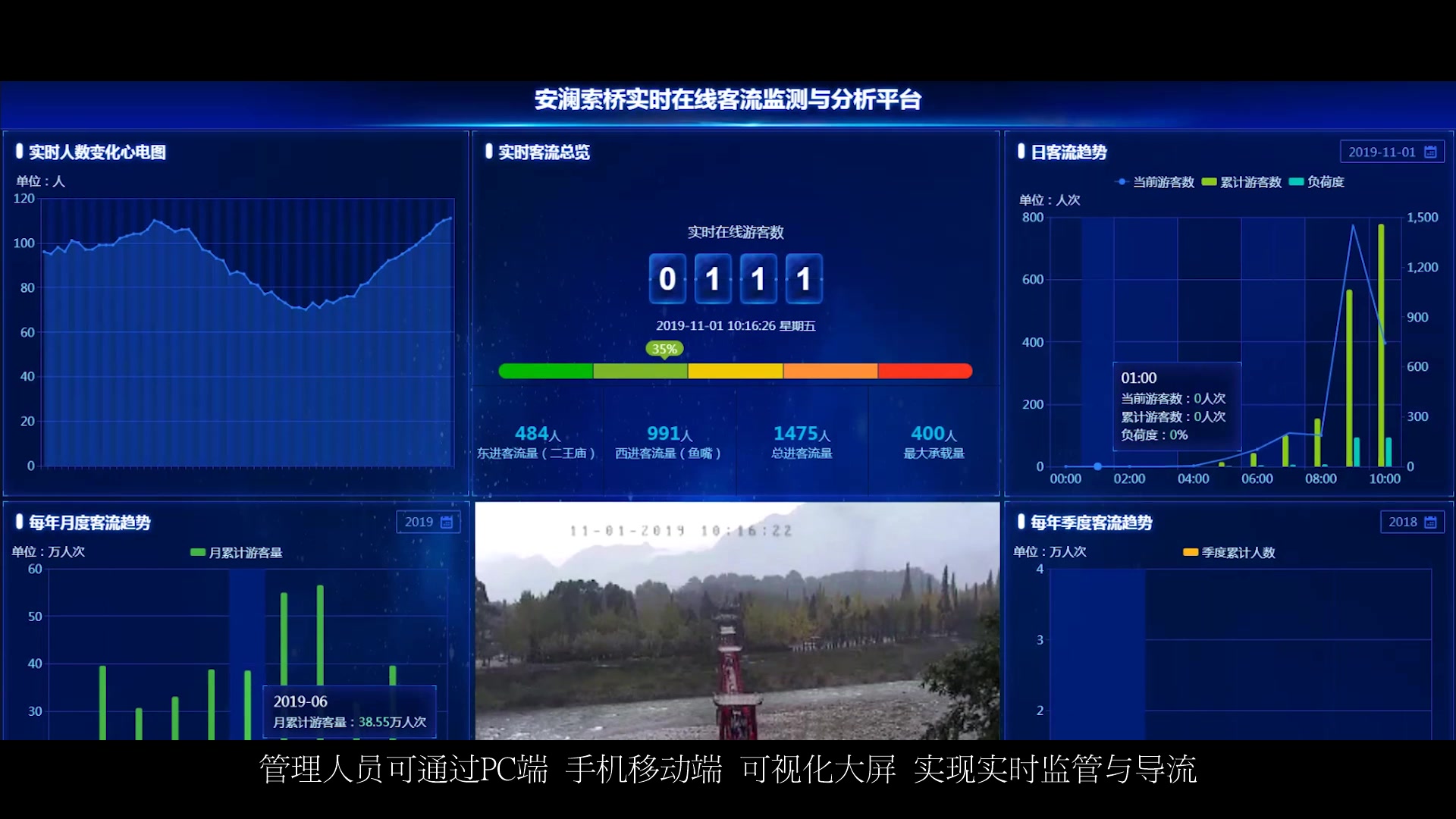The image size is (1456, 819).
Task: Click yellow segment of load bar
Action: click(736, 371)
